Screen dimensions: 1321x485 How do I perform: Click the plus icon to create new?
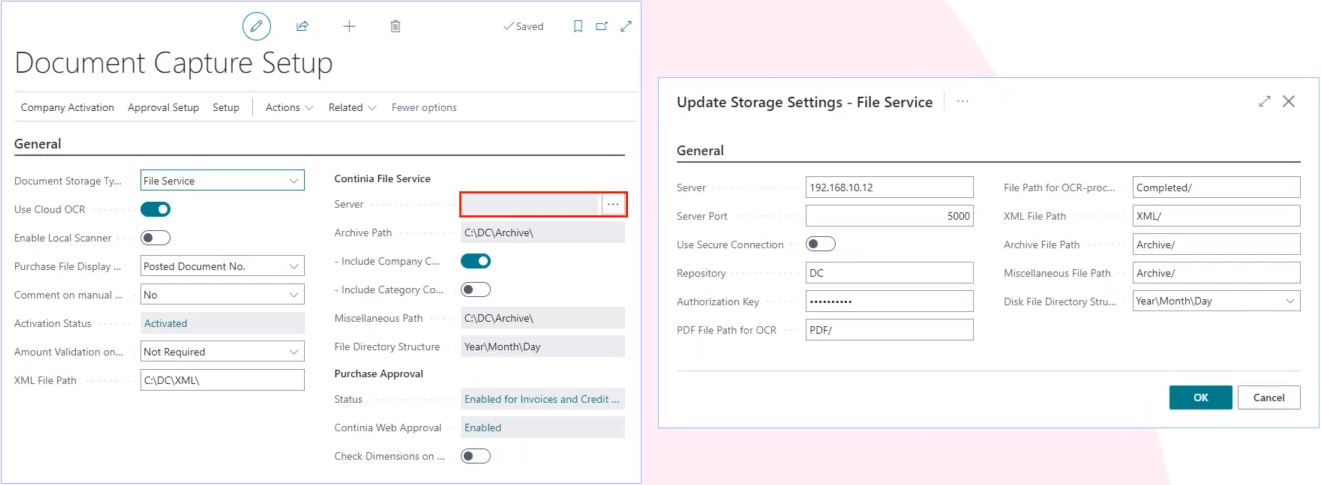(349, 26)
